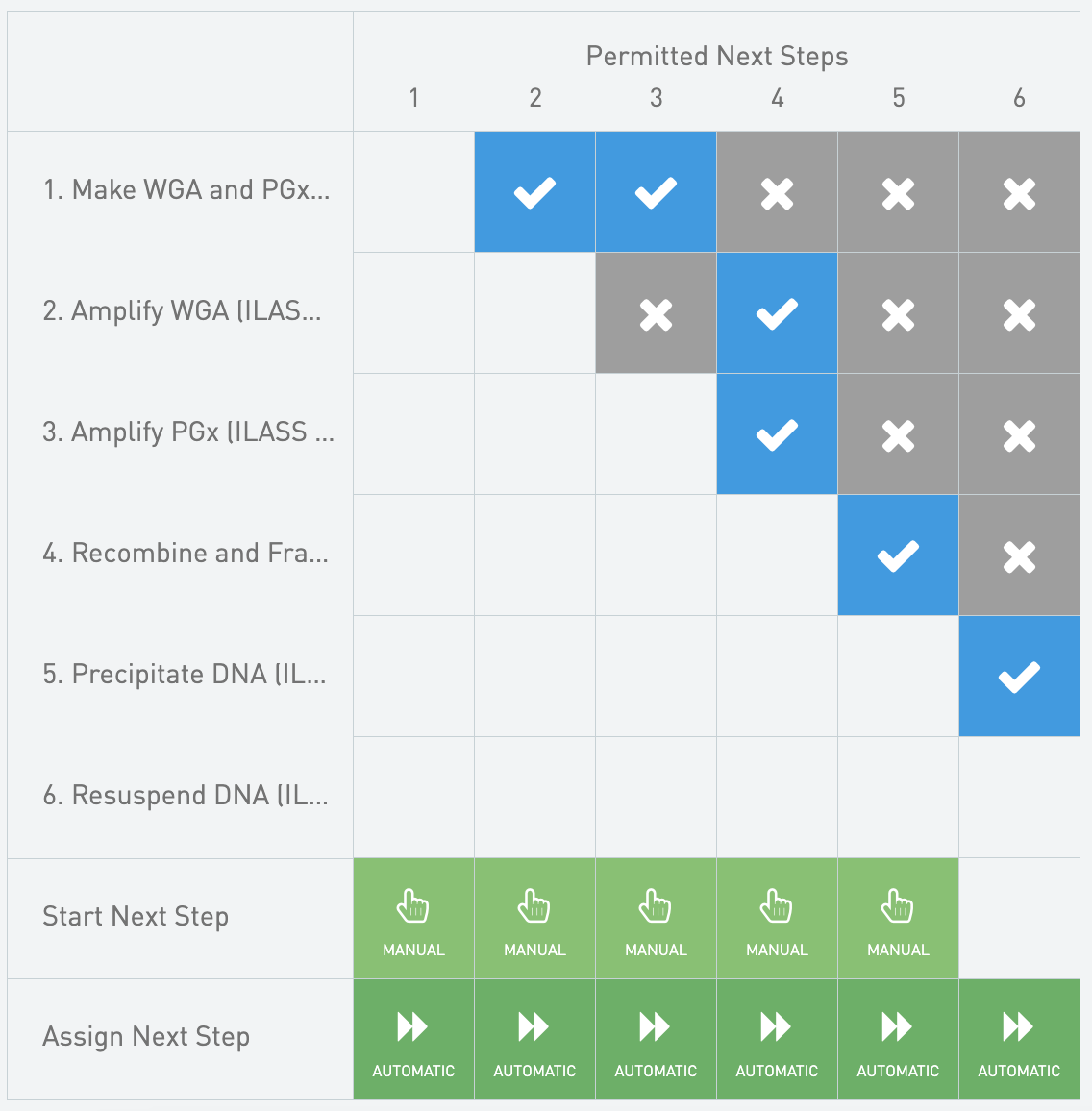Toggle step 4 to step 6 X cell

[1019, 555]
